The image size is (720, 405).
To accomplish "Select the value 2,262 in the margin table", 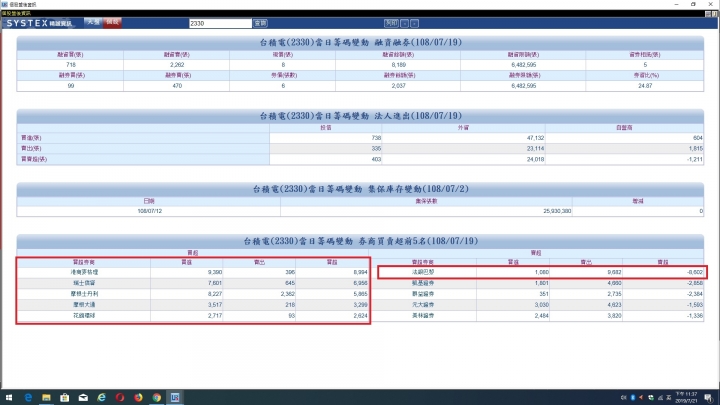I will pos(177,65).
